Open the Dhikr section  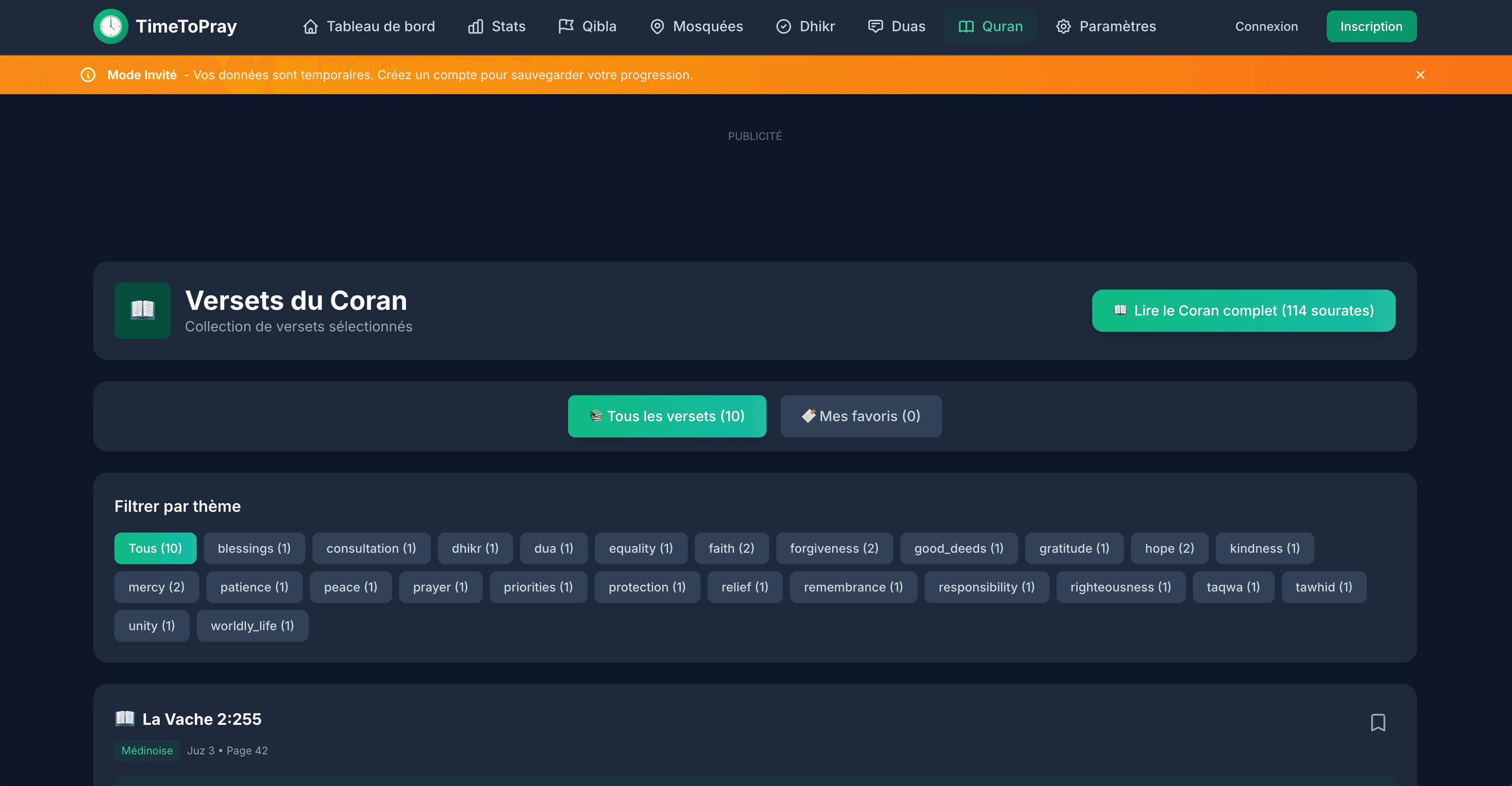805,26
